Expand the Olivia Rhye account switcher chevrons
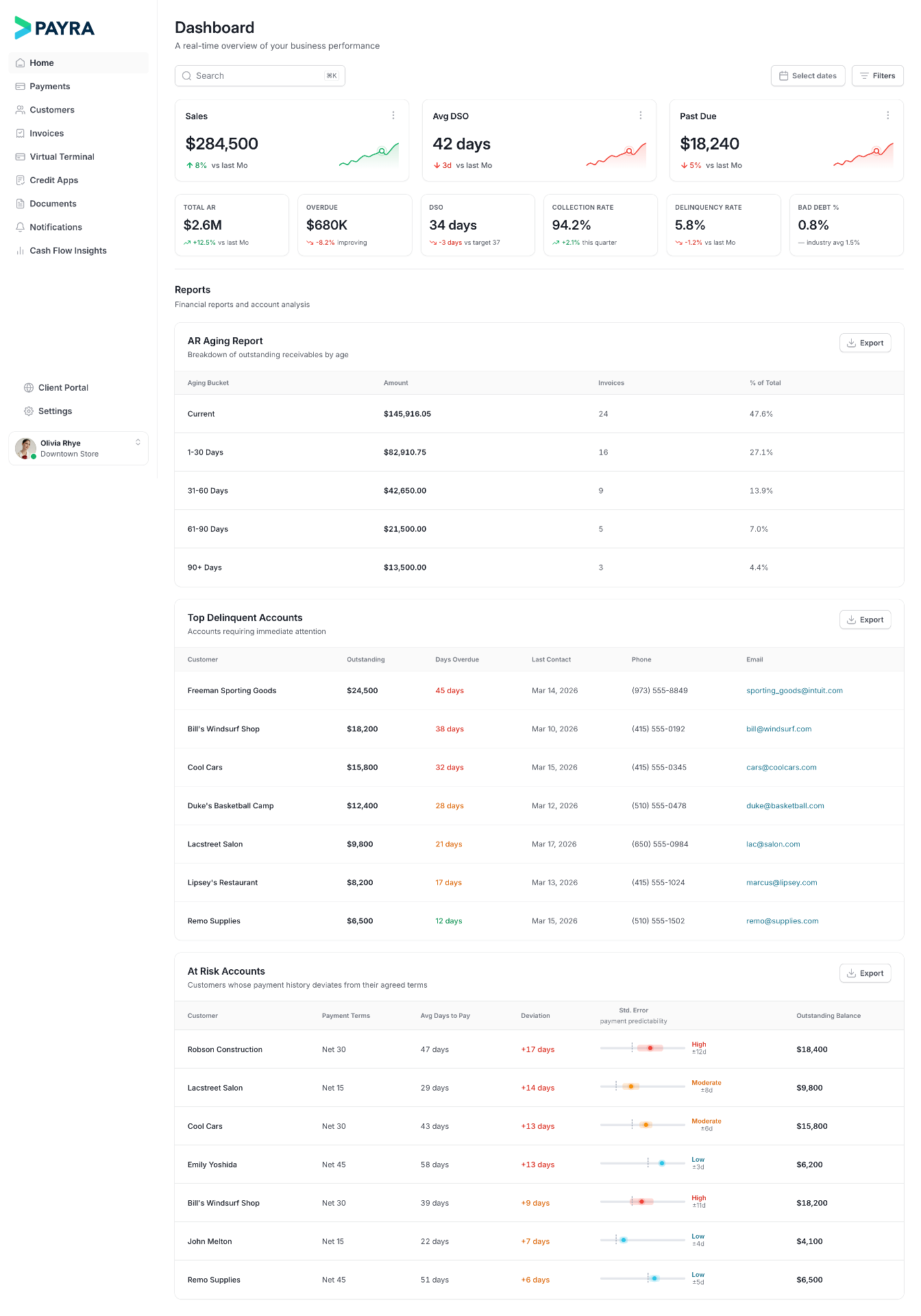 coord(138,443)
